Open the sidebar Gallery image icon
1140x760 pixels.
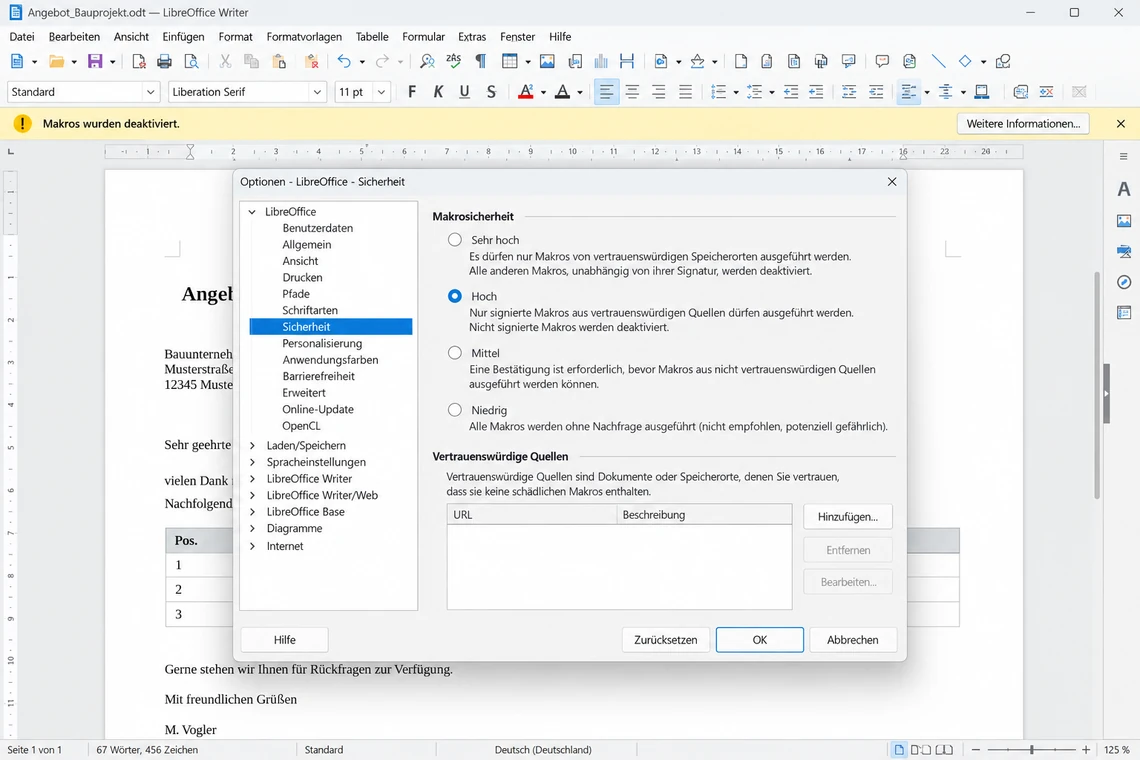point(1124,220)
